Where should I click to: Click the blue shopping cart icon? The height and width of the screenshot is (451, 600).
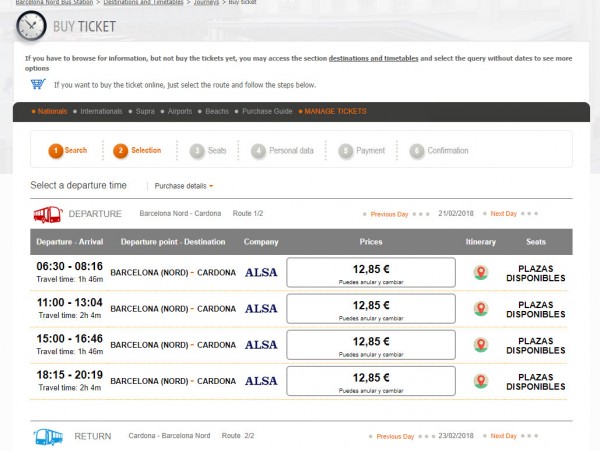[38, 84]
